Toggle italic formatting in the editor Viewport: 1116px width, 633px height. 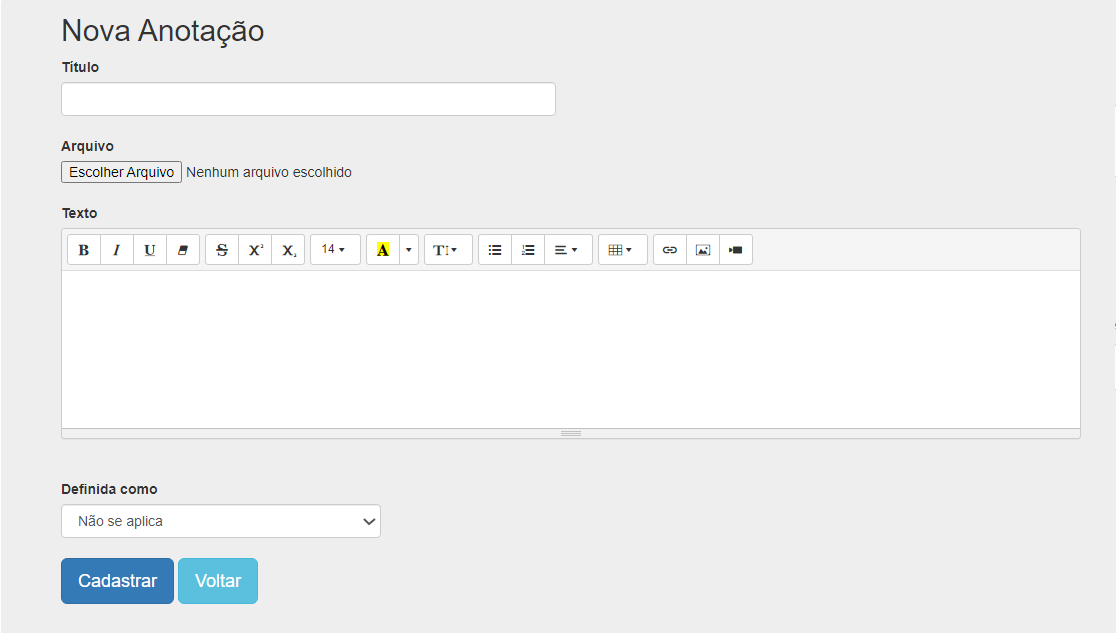pos(117,250)
